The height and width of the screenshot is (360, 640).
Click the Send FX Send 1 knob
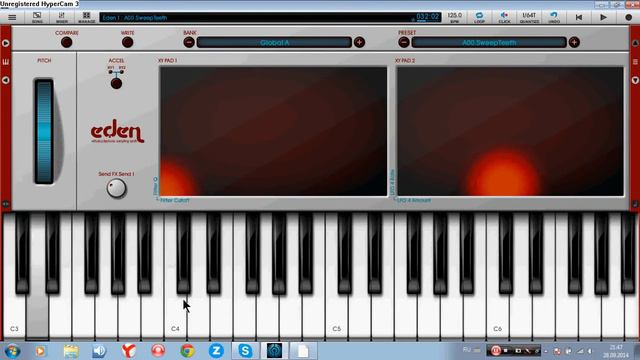[116, 189]
